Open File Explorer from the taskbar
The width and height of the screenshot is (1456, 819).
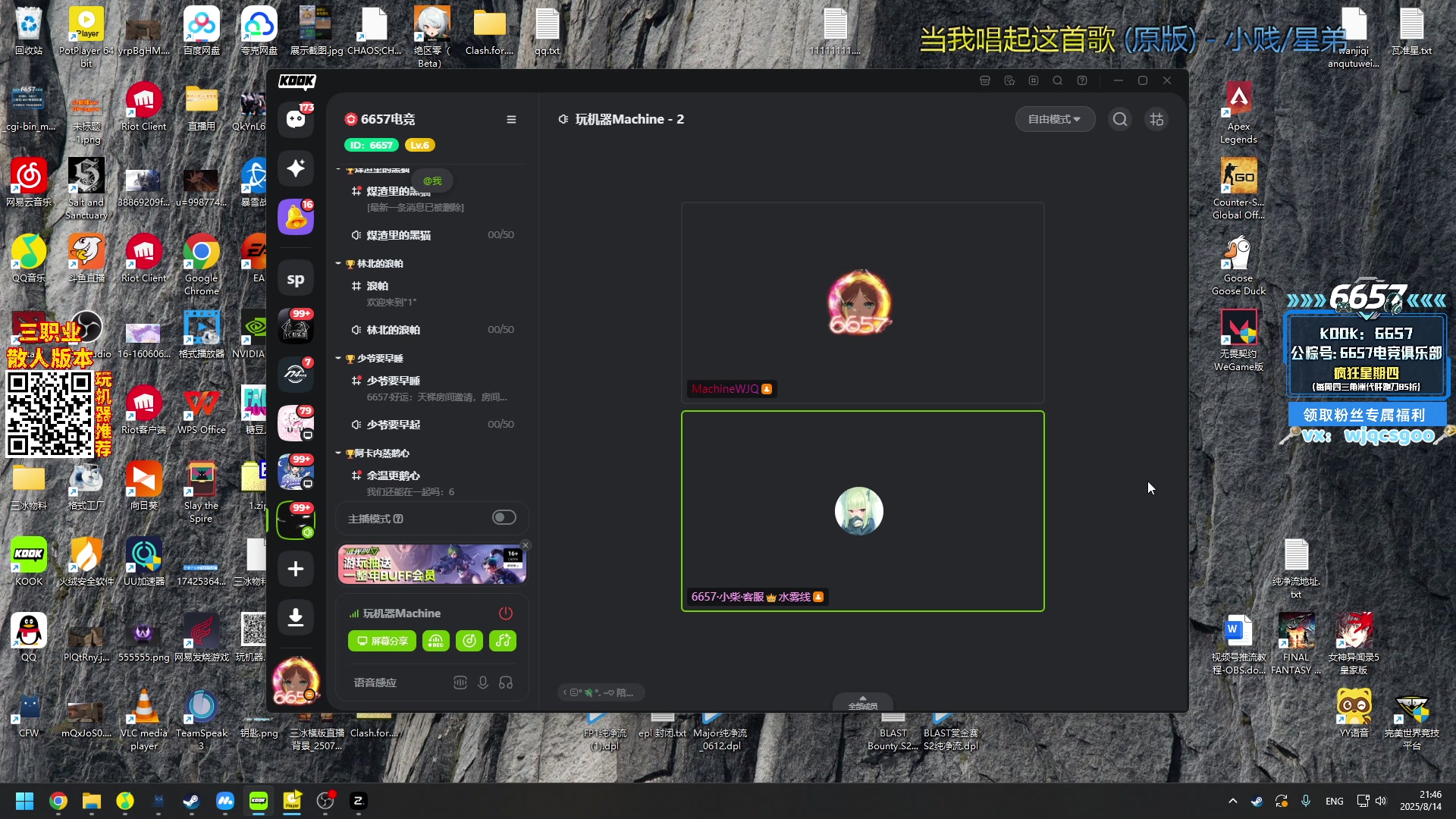point(92,801)
